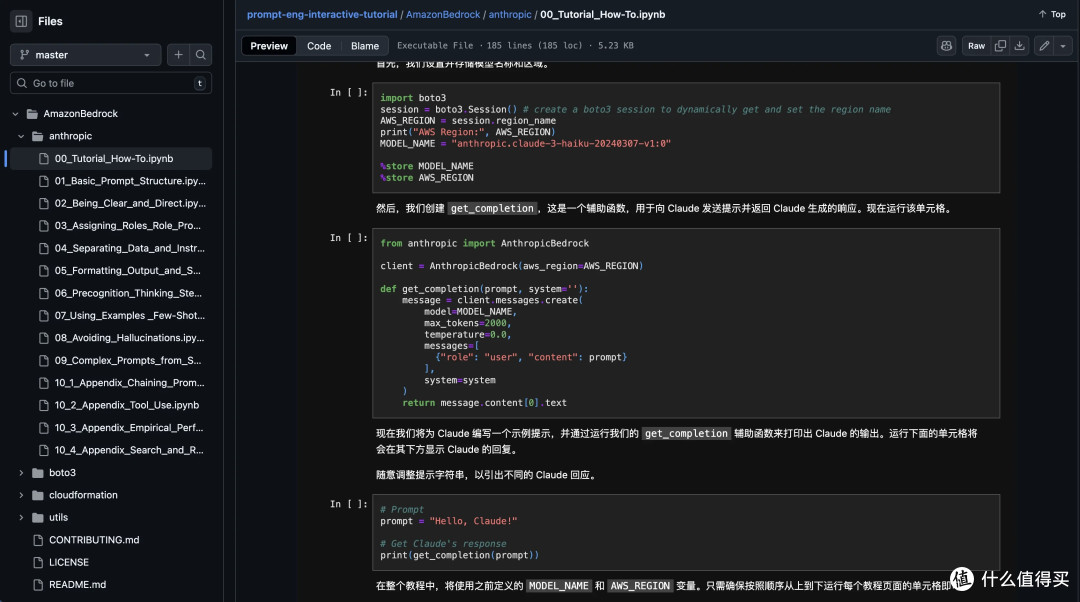This screenshot has height=602, width=1080.
Task: Click the search files magnifier icon
Action: tap(200, 55)
